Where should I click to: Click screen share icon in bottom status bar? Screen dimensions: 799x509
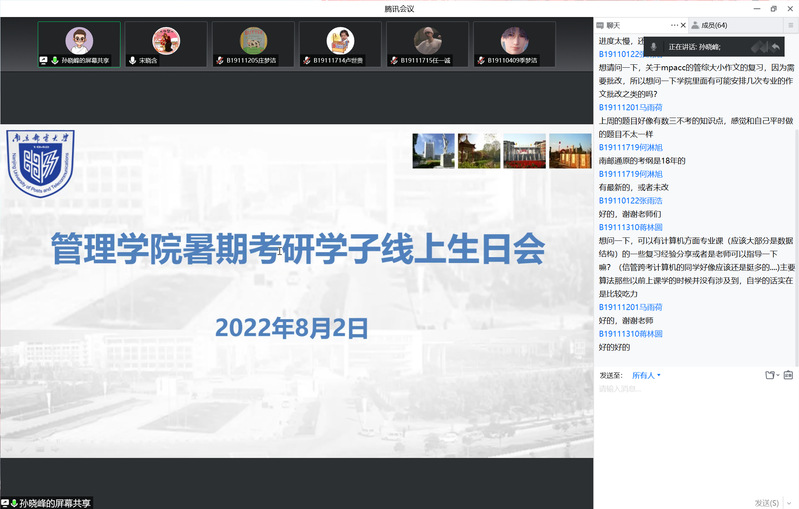pyautogui.click(x=6, y=502)
